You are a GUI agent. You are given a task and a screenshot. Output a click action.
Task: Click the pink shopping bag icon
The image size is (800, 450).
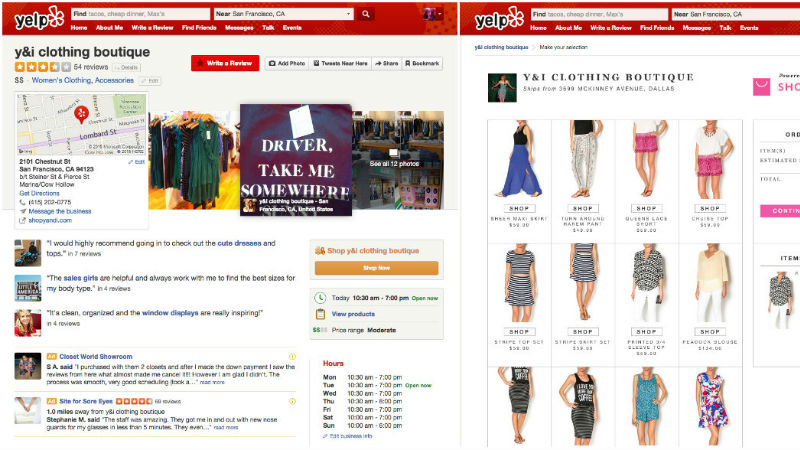coord(761,86)
